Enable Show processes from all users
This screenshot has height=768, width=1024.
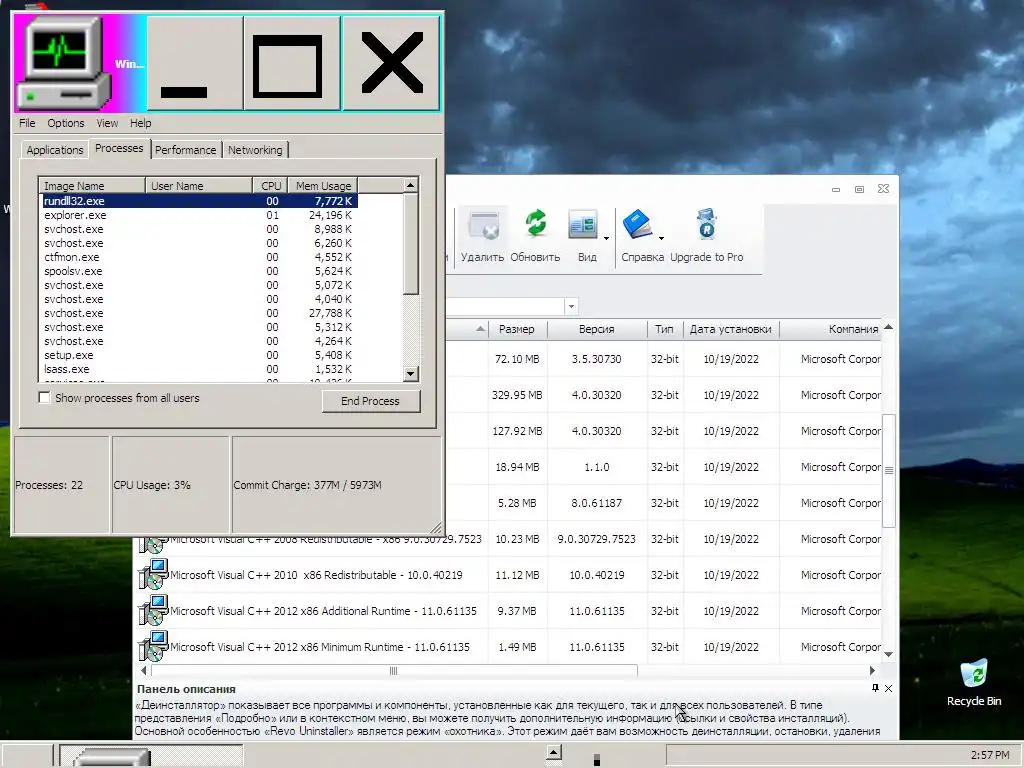(x=44, y=398)
